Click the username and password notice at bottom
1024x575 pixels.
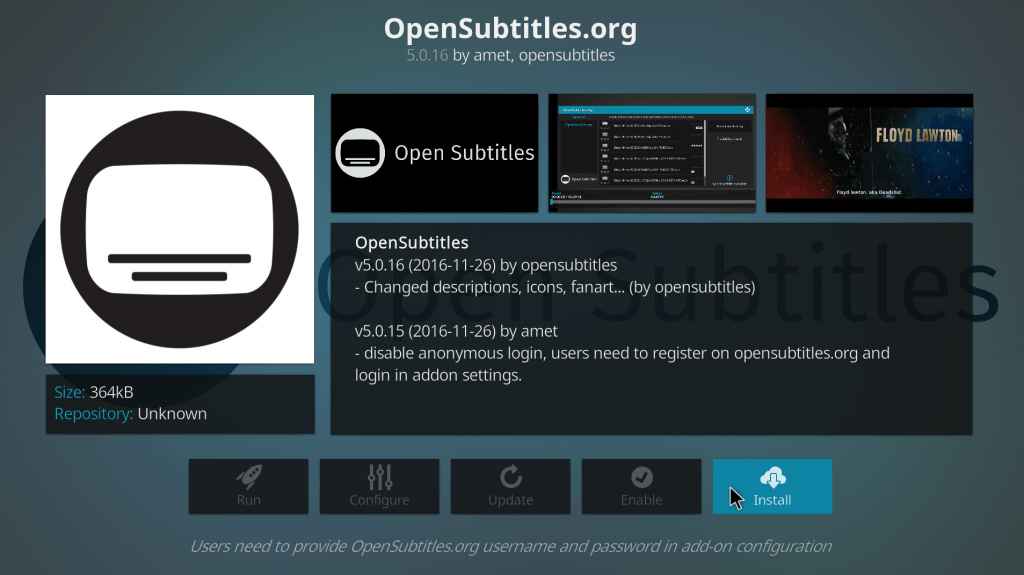click(511, 546)
